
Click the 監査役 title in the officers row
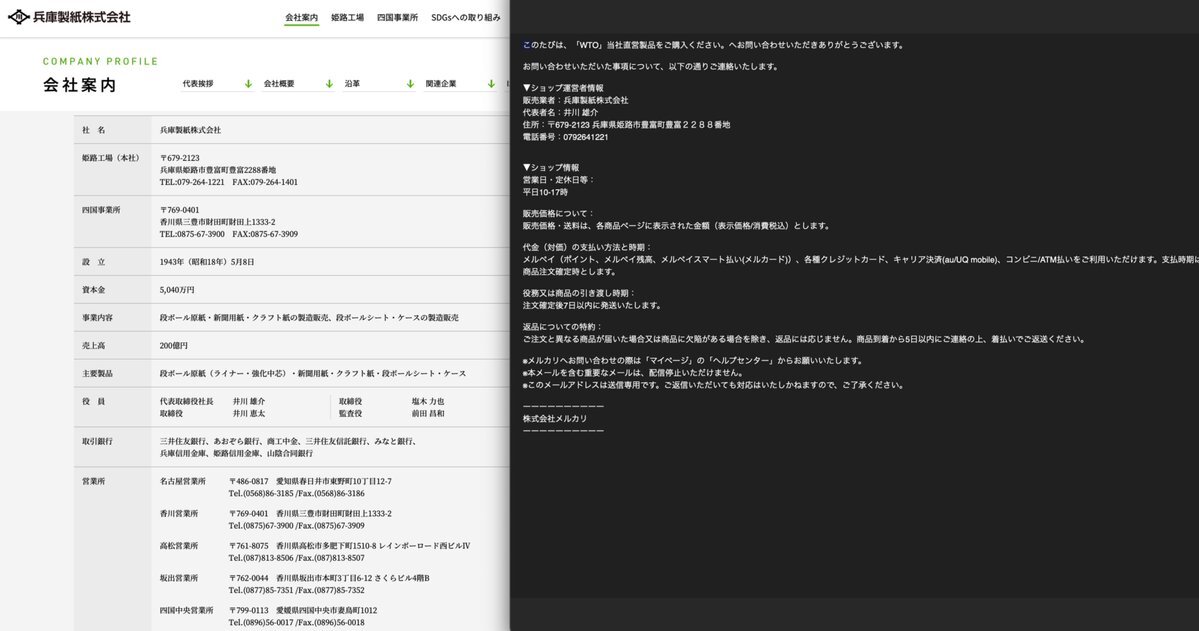click(x=350, y=414)
